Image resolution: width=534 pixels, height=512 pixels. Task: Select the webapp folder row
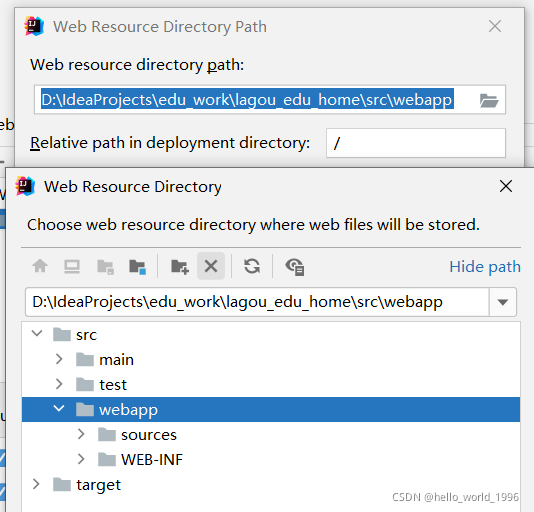tap(271, 409)
